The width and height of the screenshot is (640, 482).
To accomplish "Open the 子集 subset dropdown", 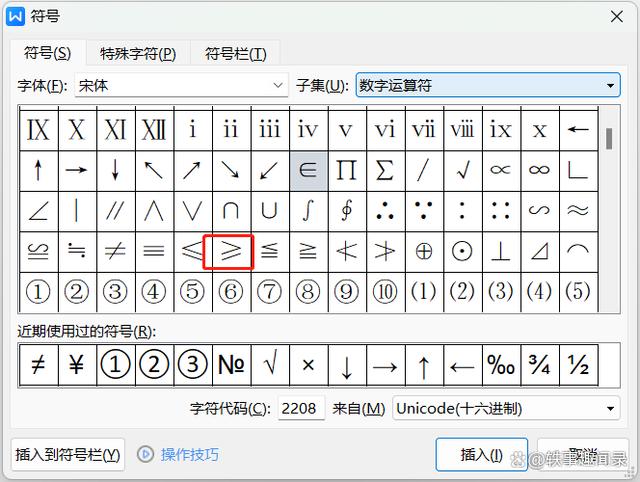I will [488, 85].
